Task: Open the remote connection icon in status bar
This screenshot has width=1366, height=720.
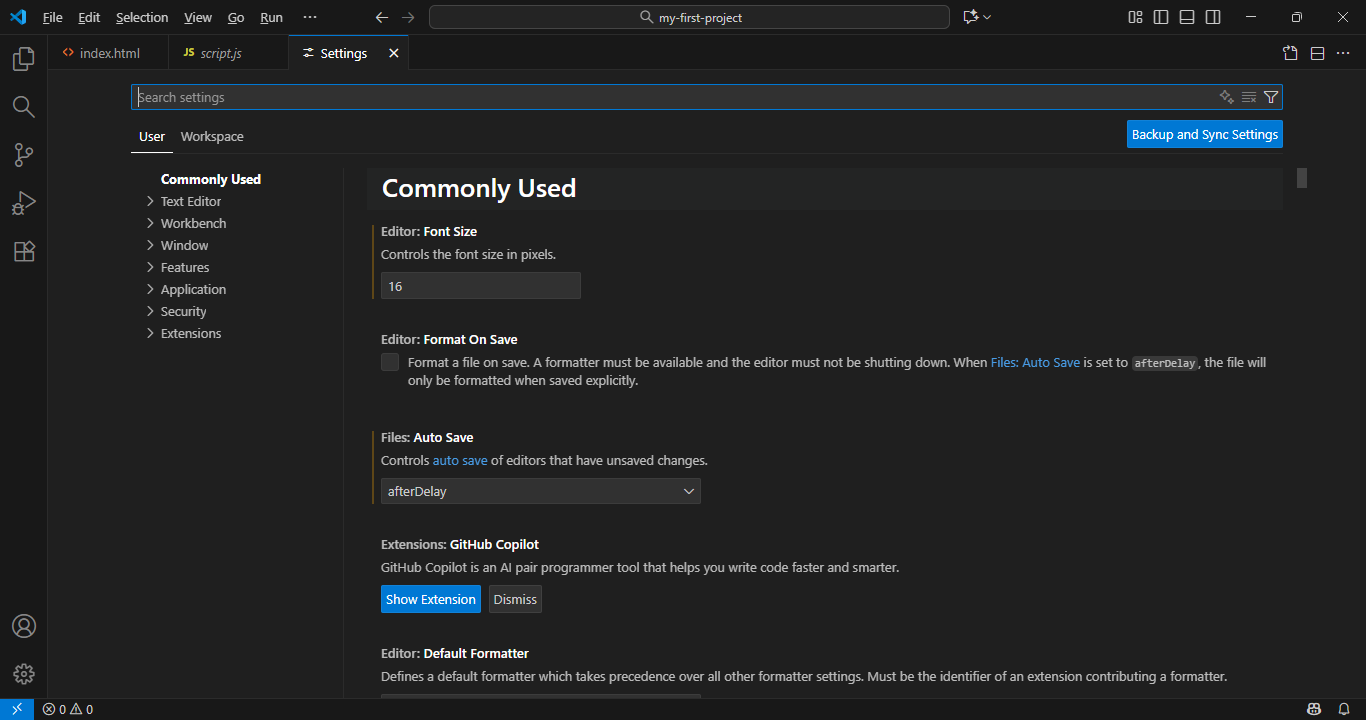Action: (15, 708)
